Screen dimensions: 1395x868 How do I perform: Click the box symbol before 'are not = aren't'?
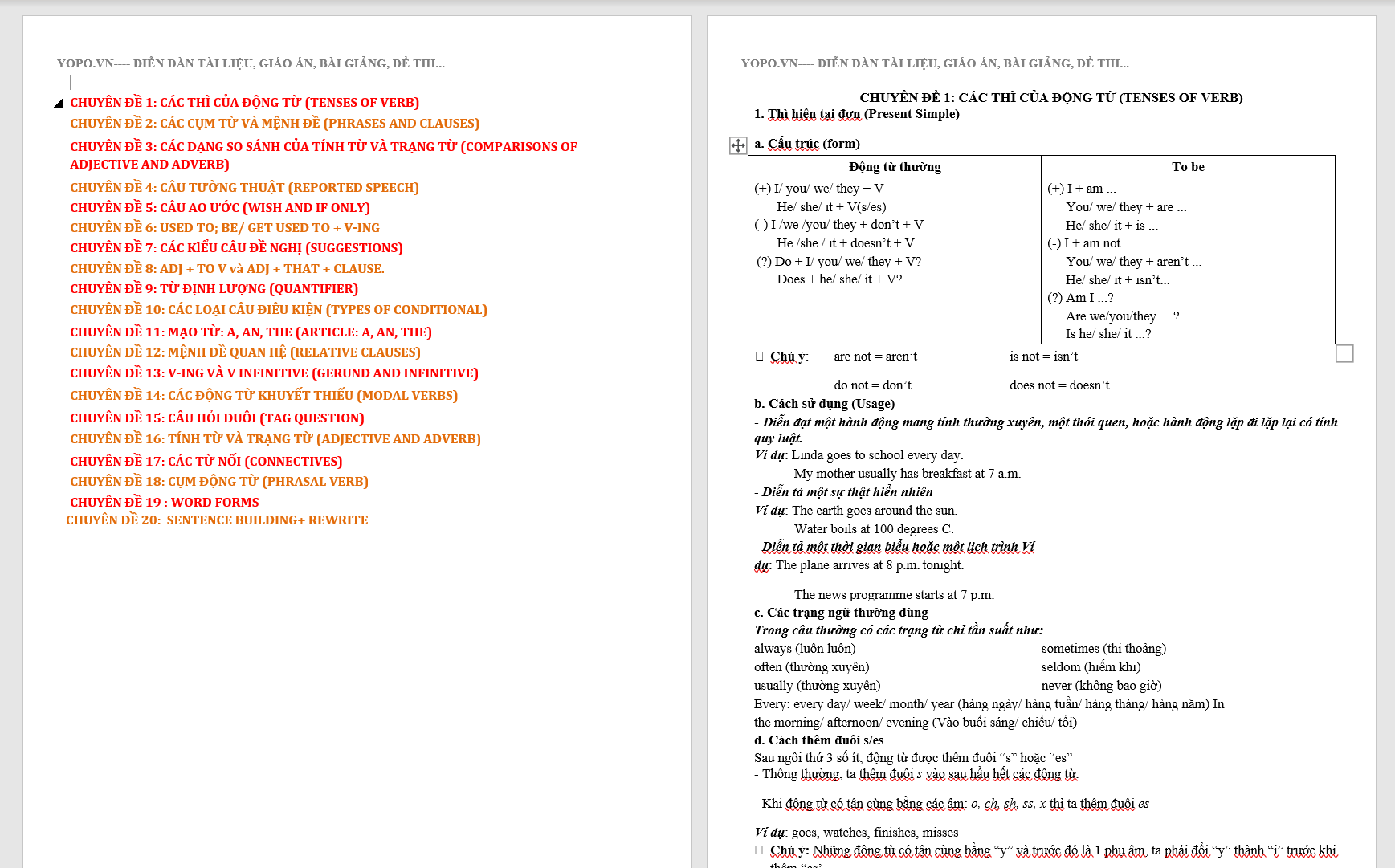pyautogui.click(x=759, y=357)
